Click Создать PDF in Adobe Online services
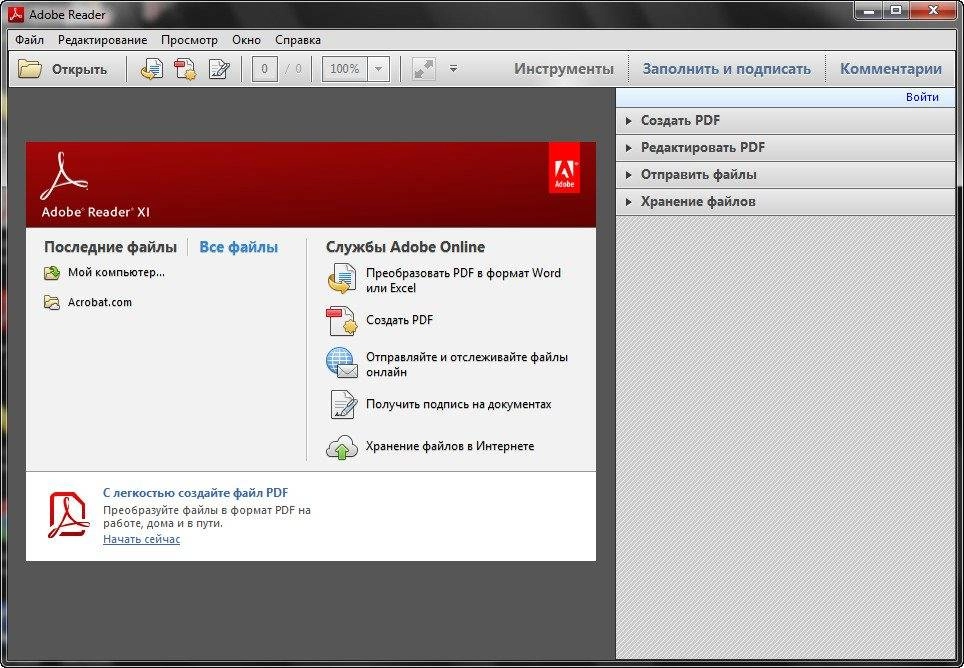 tap(400, 320)
